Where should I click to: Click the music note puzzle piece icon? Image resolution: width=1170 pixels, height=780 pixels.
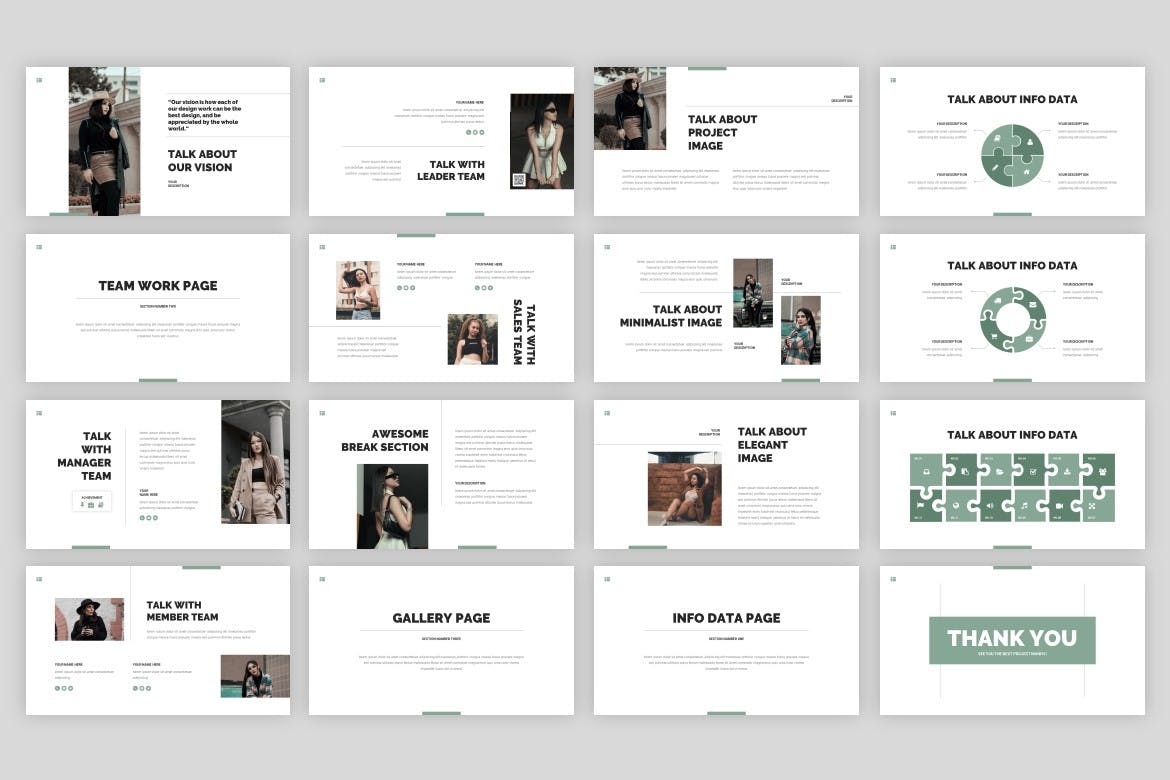[x=1023, y=505]
